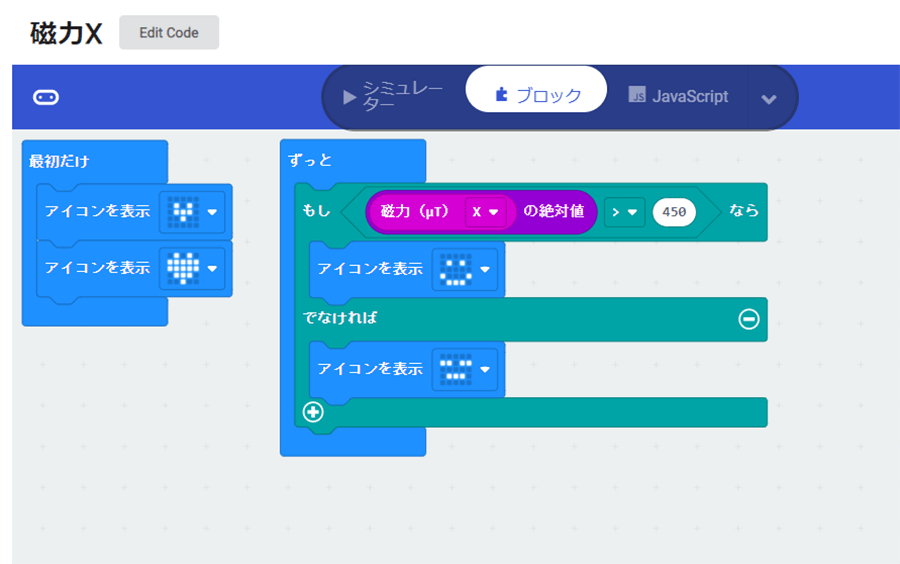Click the でなければ label
Viewport: 900px width, 564px height.
(340, 317)
